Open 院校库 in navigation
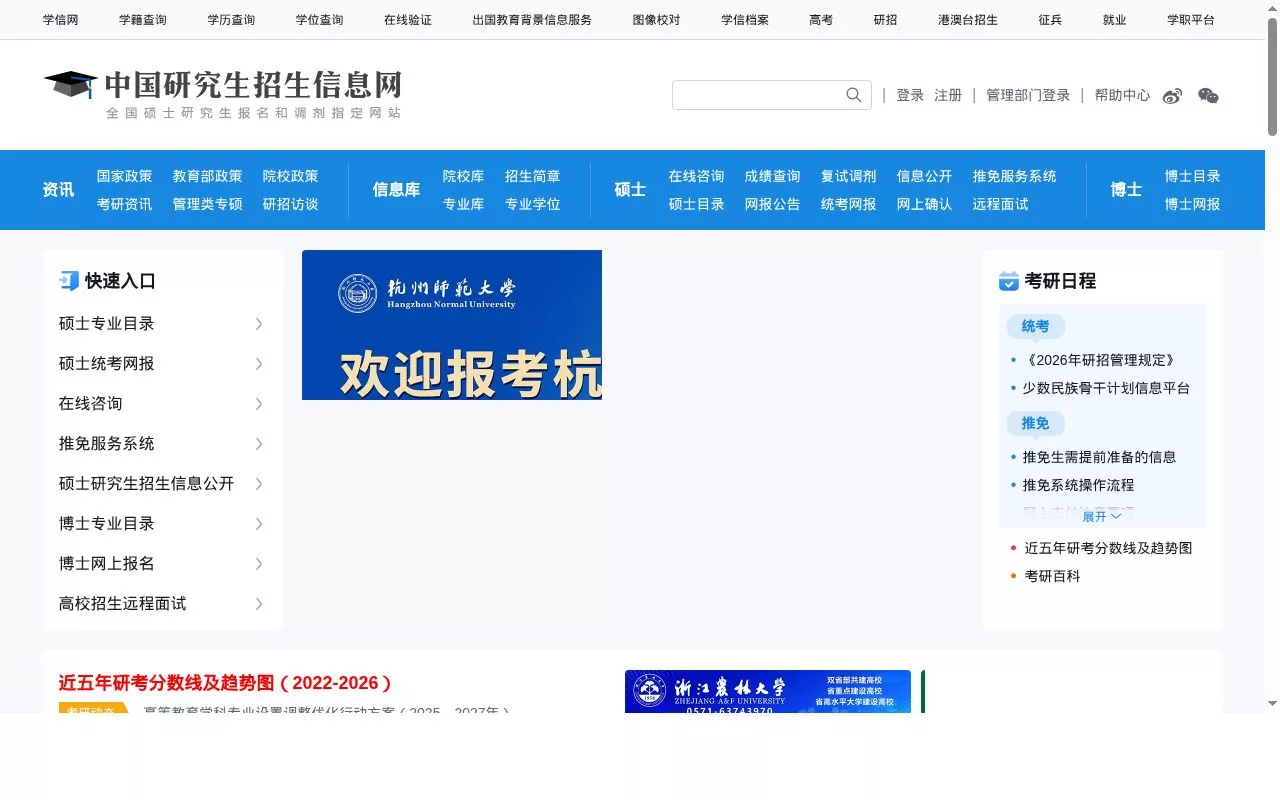The height and width of the screenshot is (800, 1280). (x=464, y=176)
